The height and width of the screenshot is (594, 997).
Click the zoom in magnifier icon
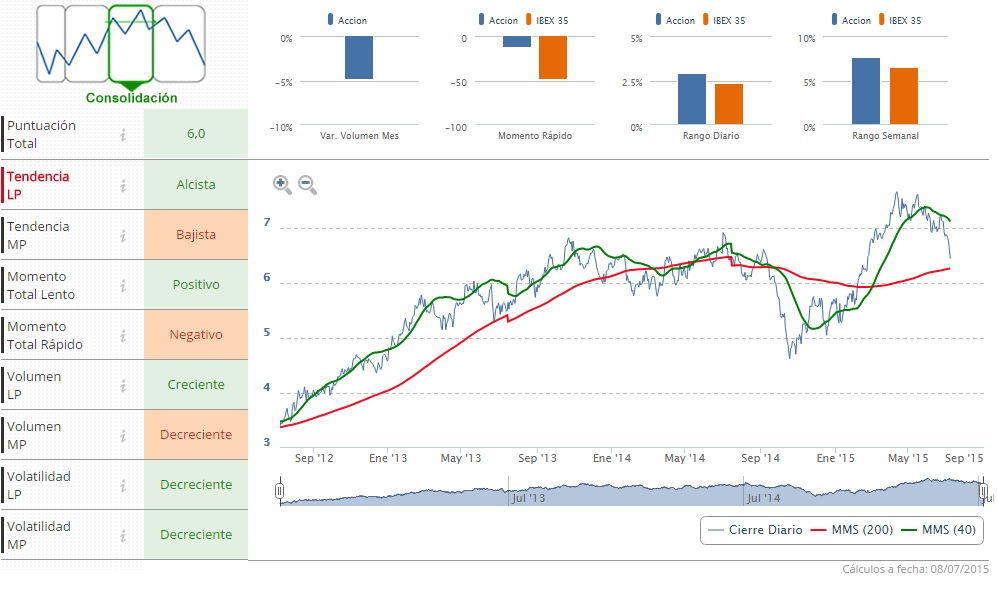[282, 184]
